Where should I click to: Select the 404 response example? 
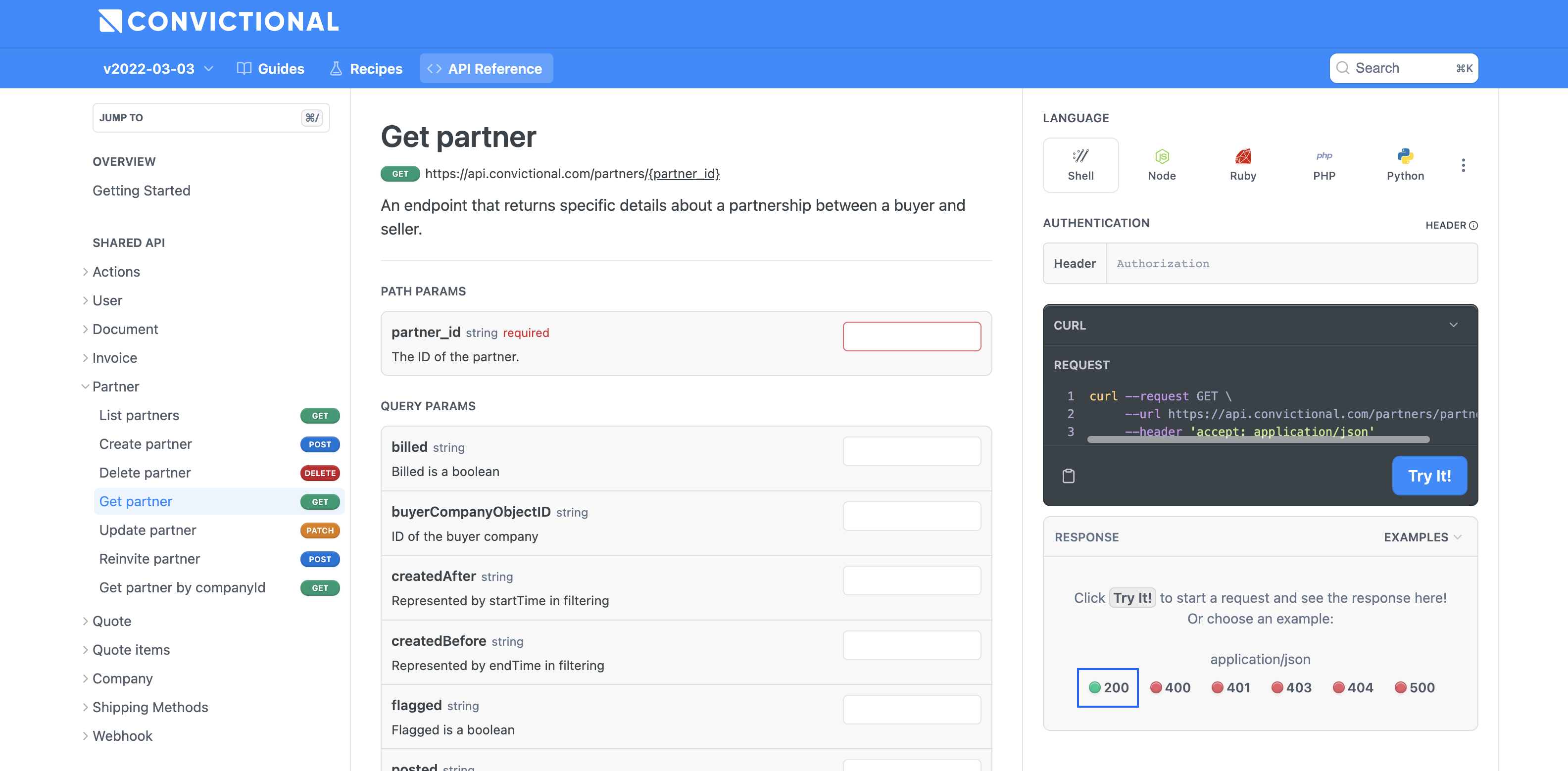coord(1353,688)
